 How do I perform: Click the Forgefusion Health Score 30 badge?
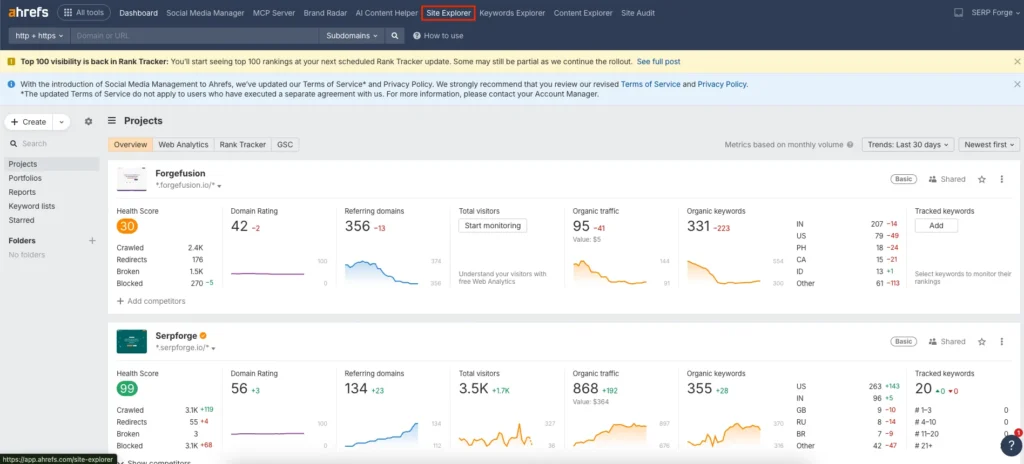(x=127, y=227)
